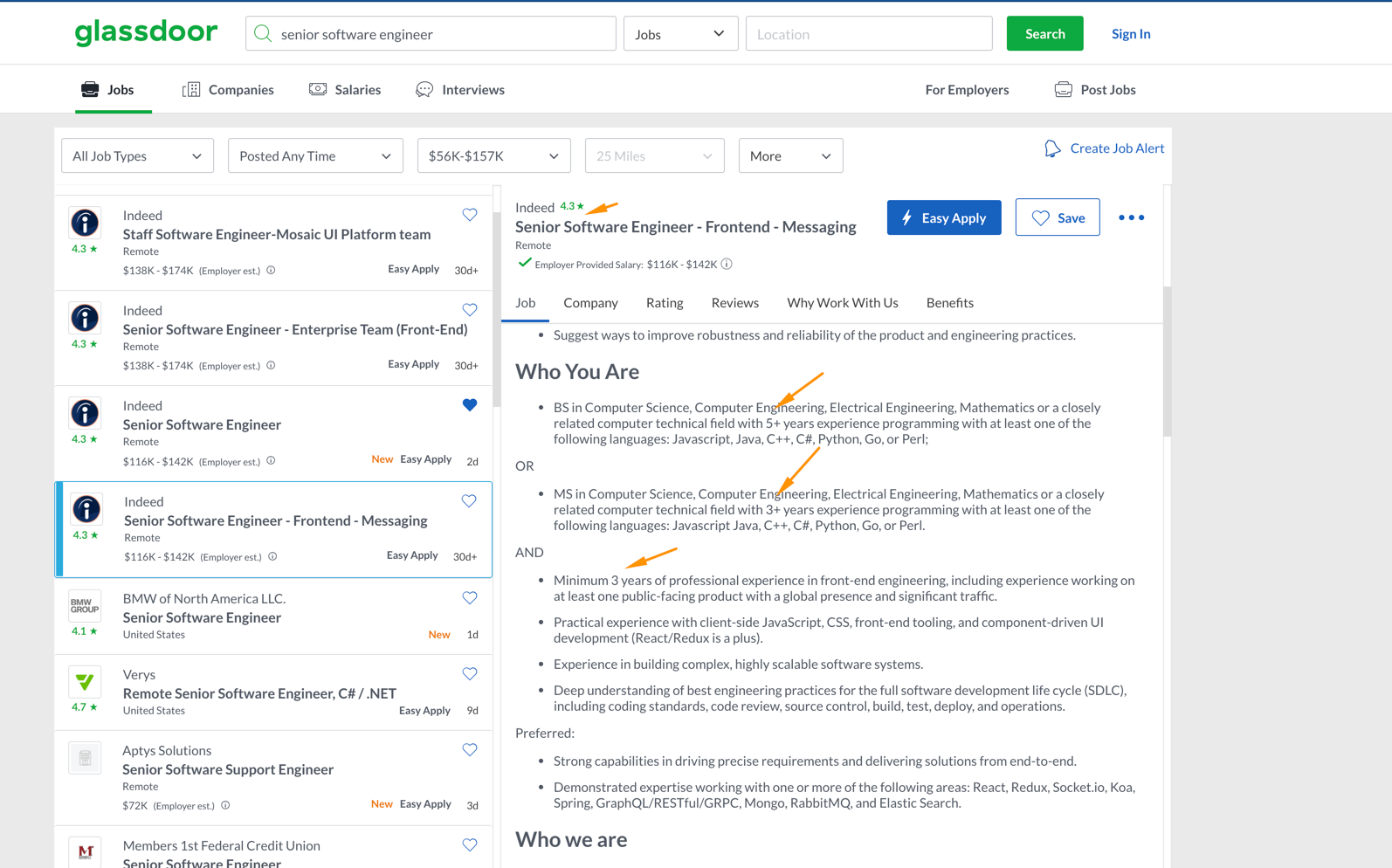Click info icon beside Staff Software Engineer salary
The width and height of the screenshot is (1392, 868).
[x=271, y=270]
